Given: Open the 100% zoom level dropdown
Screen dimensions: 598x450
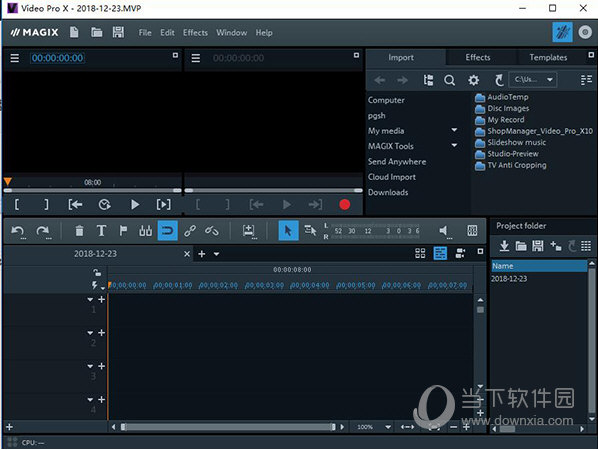Looking at the screenshot, I should [x=388, y=427].
